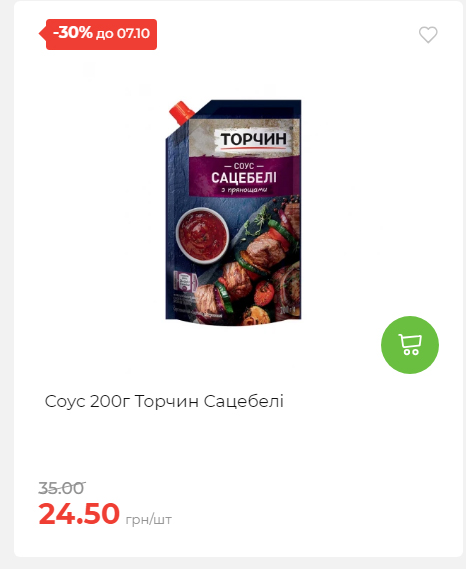
Task: Click the word Торчин in the product title
Action: (x=167, y=402)
